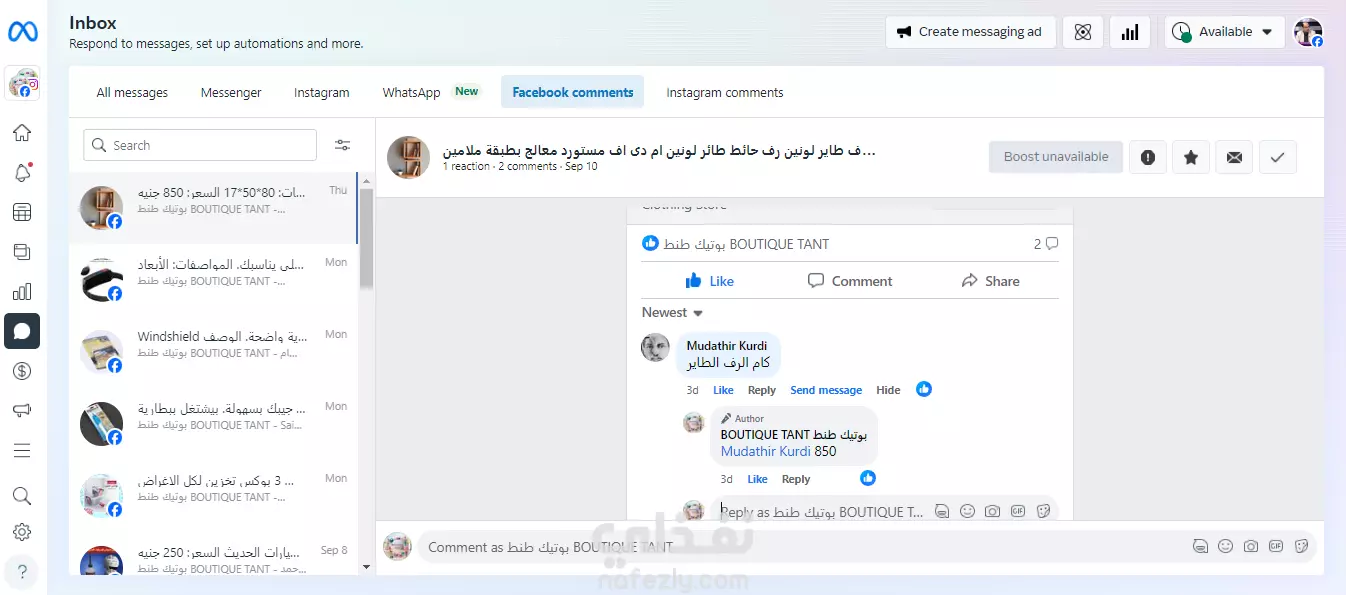Click the Mudathir Kurdi mention link
1346x595 pixels.
click(x=766, y=451)
